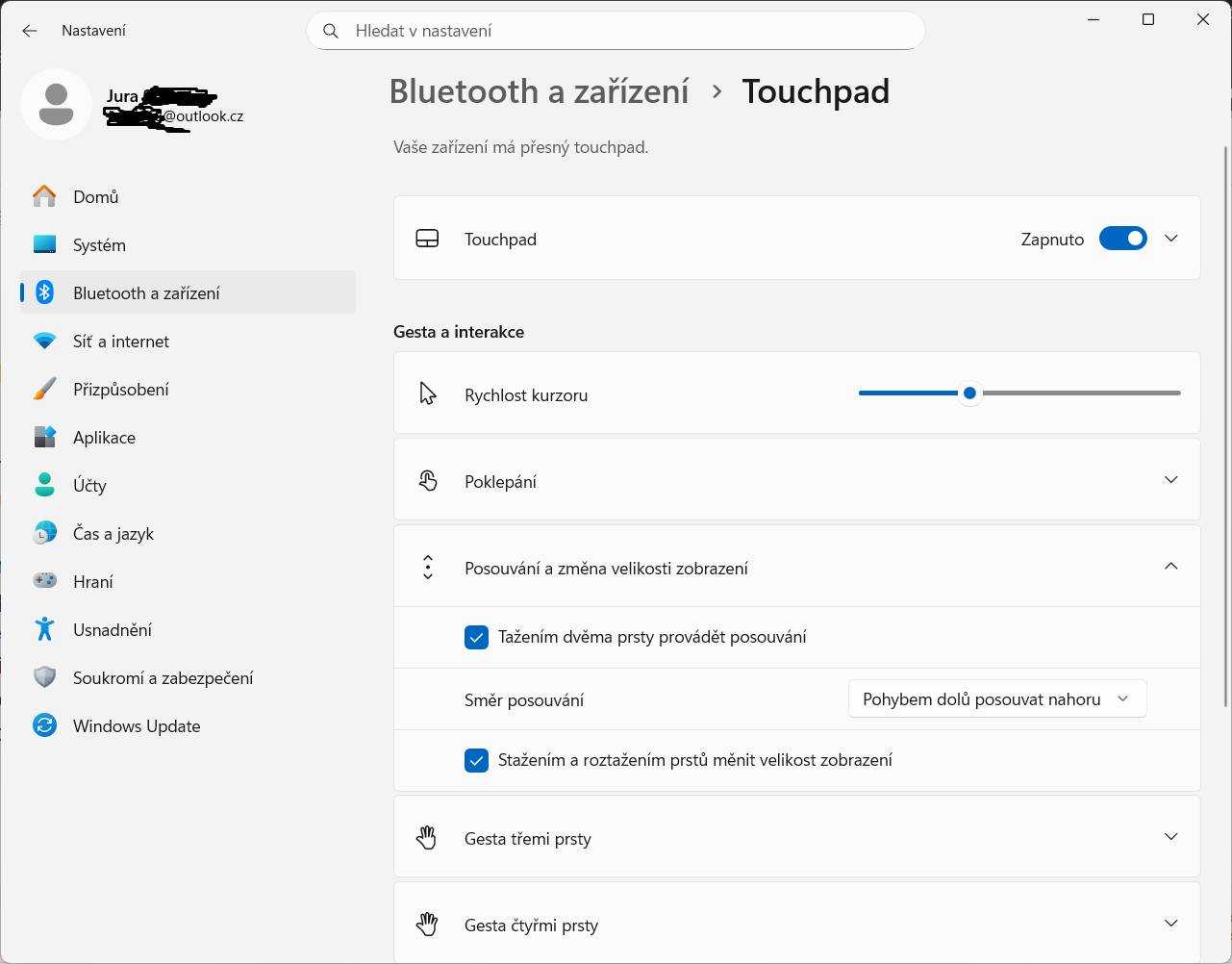Click the Rychlost kurzoru slider handle
Screen dimensions: 1232x964
(x=969, y=393)
